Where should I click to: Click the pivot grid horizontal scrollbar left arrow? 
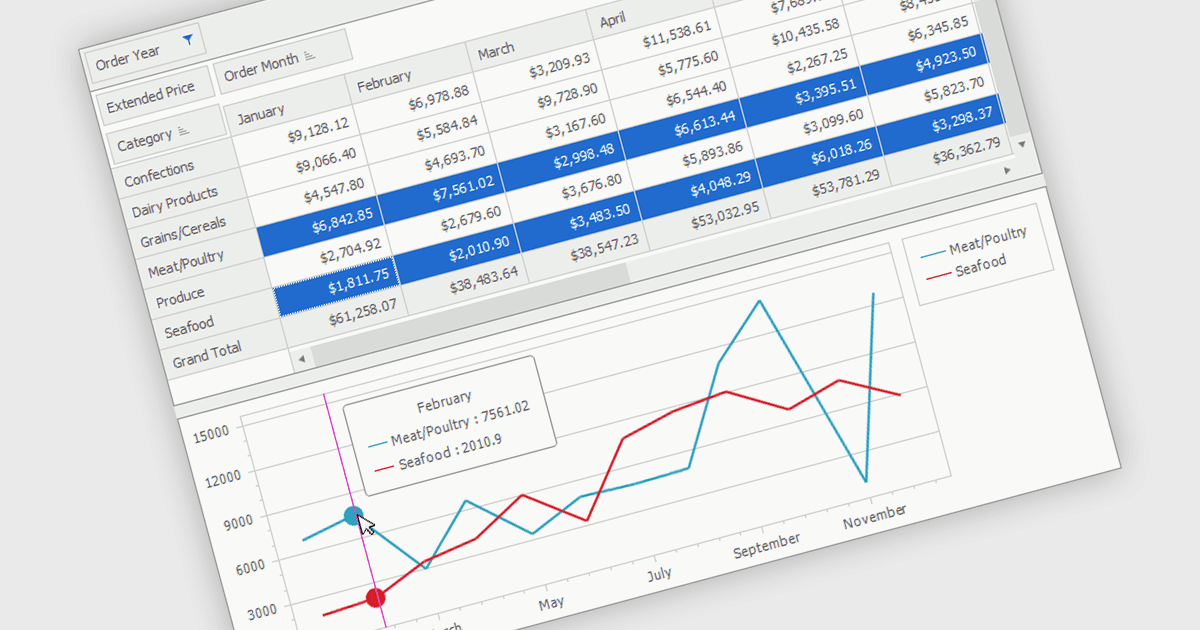[300, 357]
